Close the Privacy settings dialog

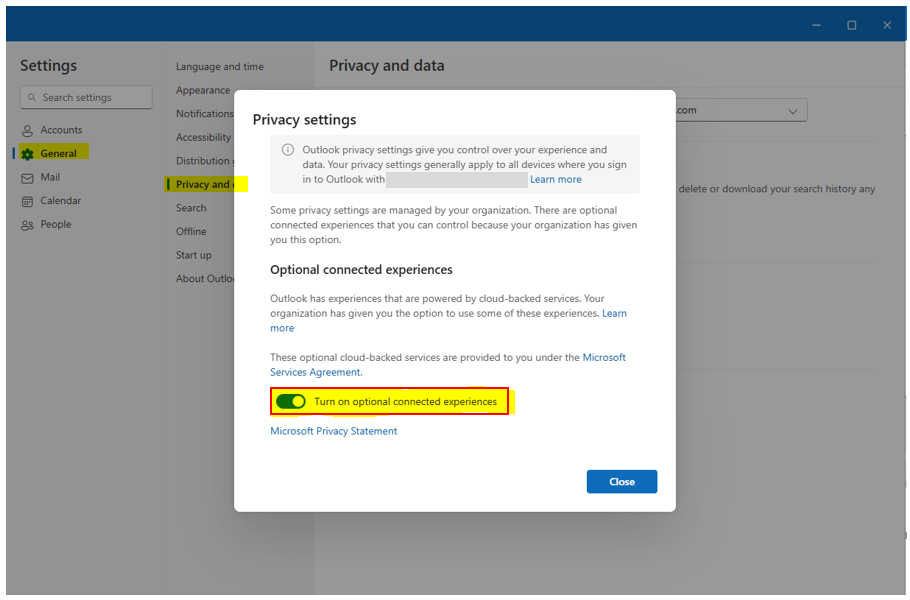click(x=622, y=482)
